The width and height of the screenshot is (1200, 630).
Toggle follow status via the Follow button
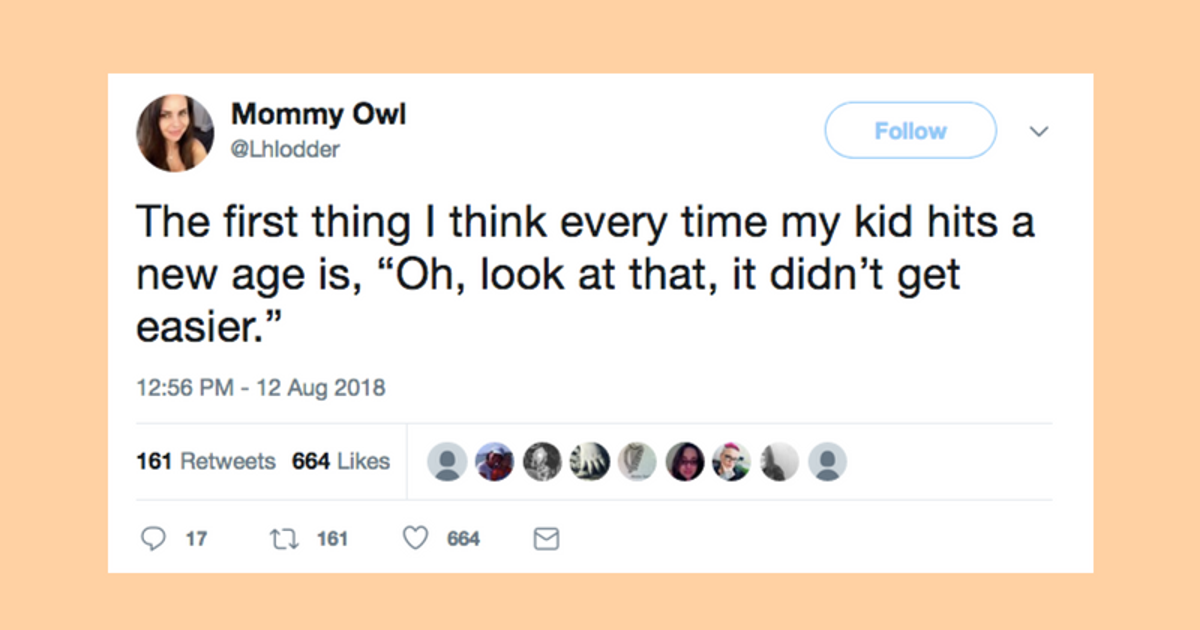910,130
